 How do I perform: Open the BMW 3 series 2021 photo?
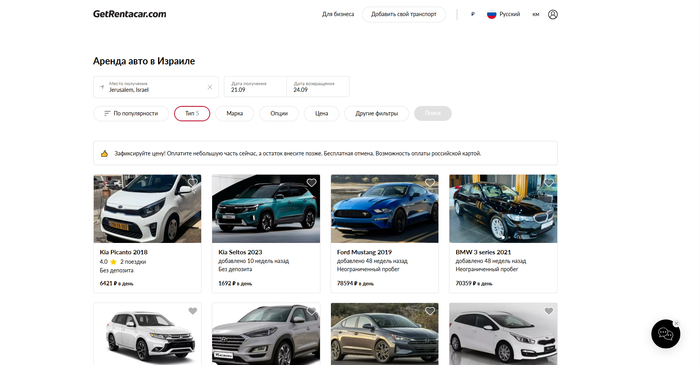point(503,209)
